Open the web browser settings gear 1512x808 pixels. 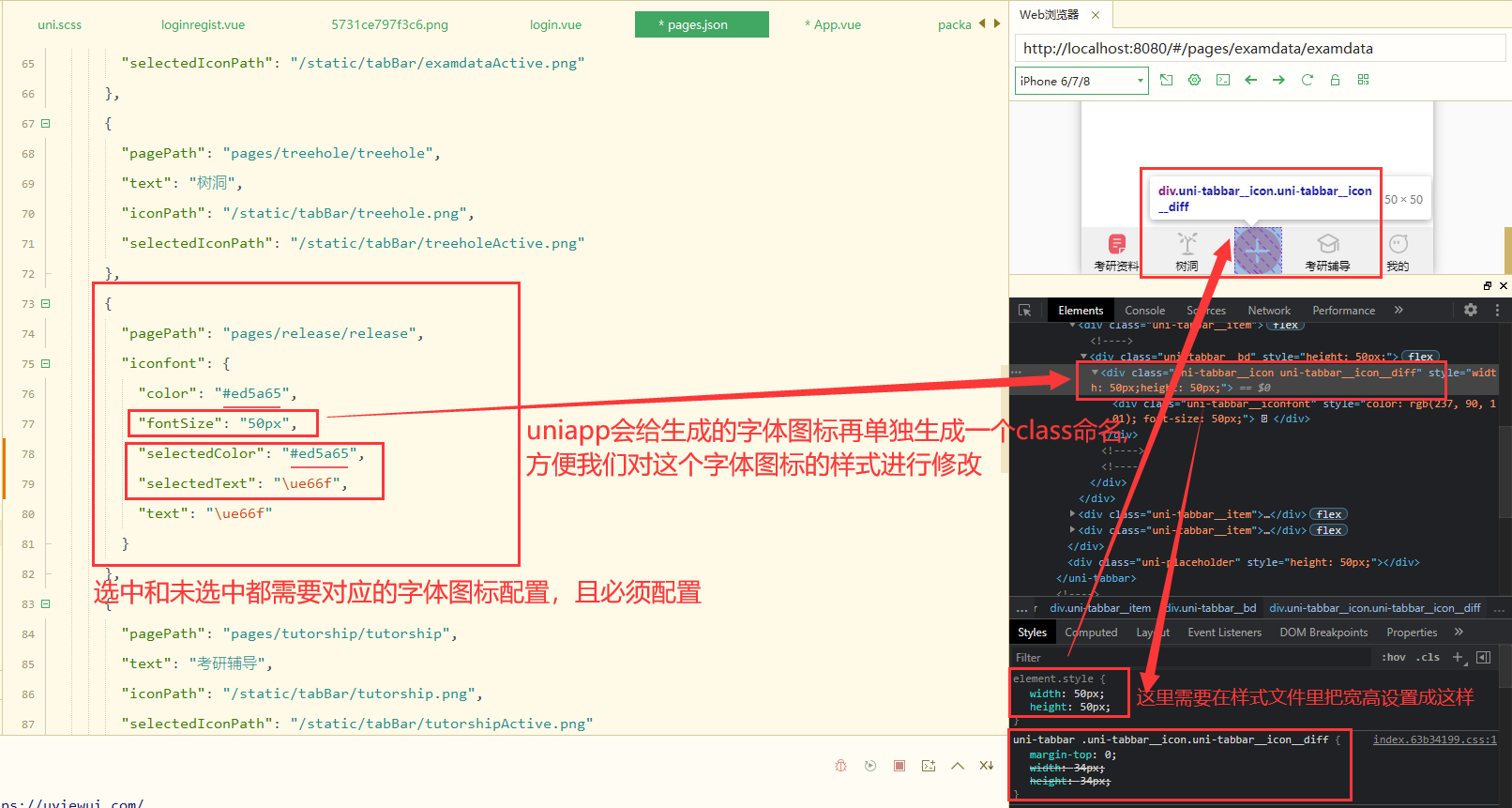click(x=1194, y=80)
